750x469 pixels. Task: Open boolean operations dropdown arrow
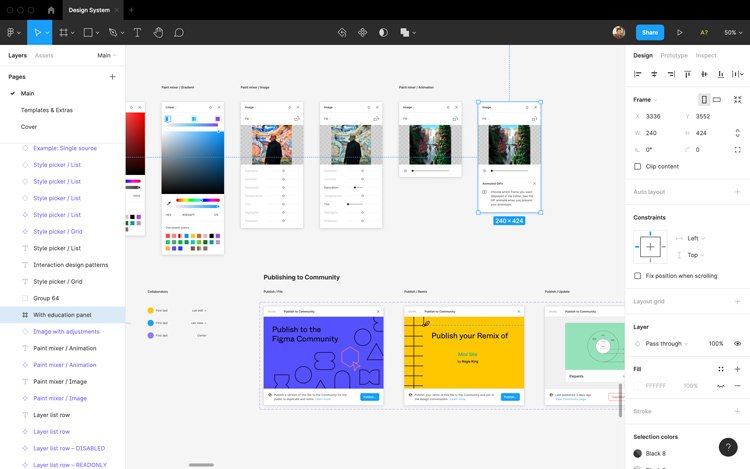pyautogui.click(x=414, y=33)
